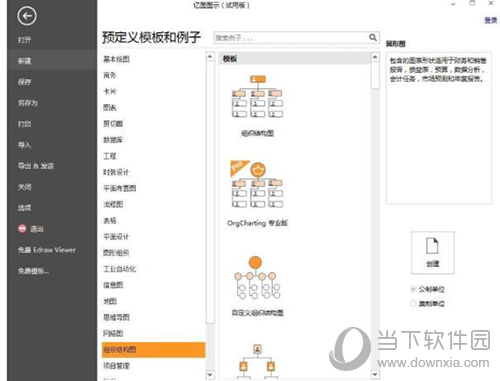Select highlighted 组织结构图 category
Viewport: 500px width, 381px height.
pos(154,350)
